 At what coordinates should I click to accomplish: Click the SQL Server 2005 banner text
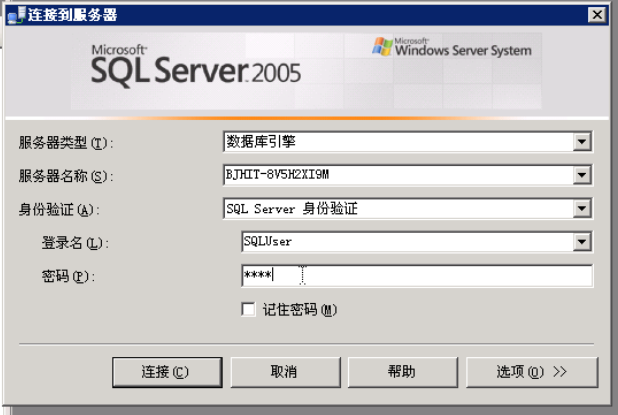[x=196, y=66]
